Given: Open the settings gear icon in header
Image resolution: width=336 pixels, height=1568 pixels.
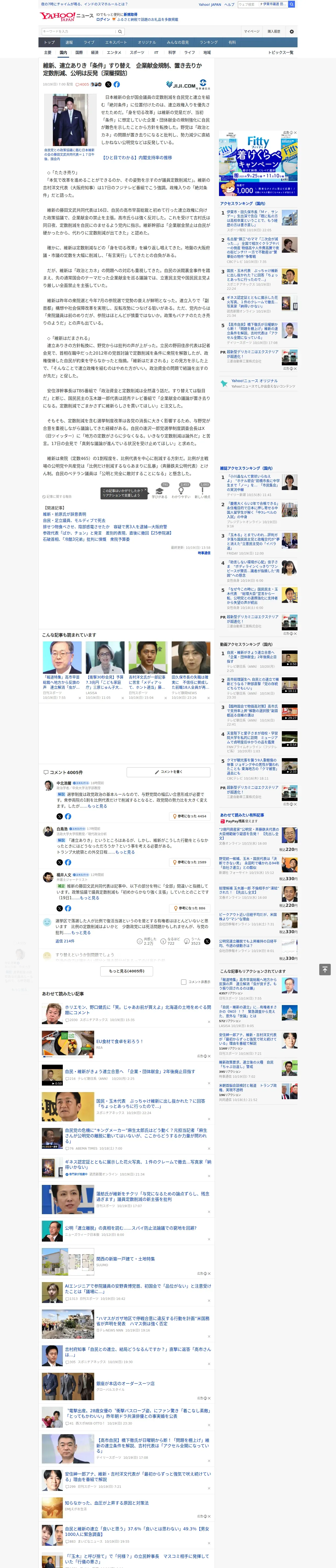Looking at the screenshot, I should [292, 31].
